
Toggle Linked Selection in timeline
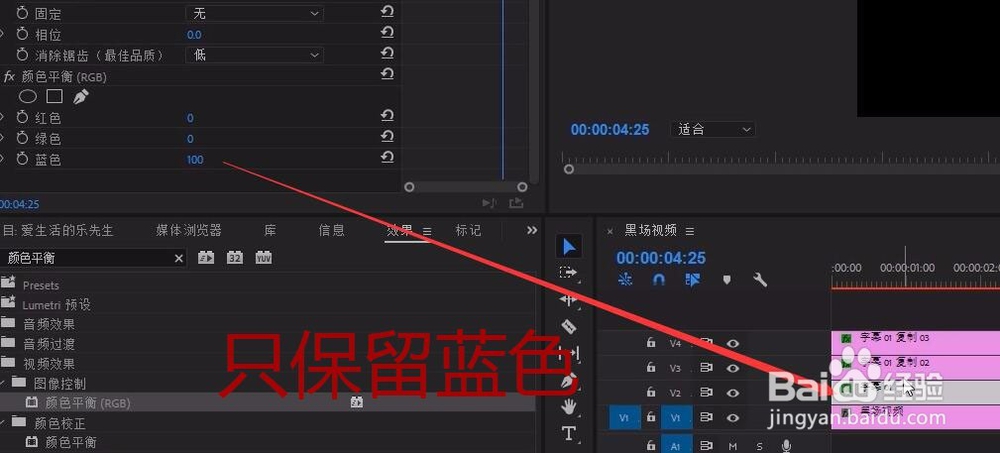[693, 279]
